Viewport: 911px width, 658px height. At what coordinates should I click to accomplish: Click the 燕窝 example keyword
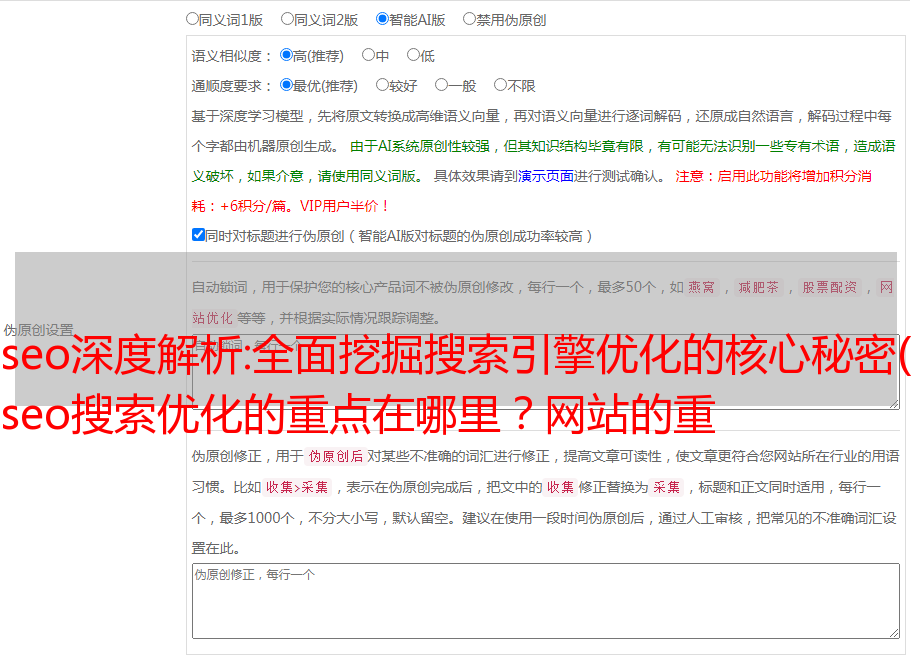coord(702,287)
